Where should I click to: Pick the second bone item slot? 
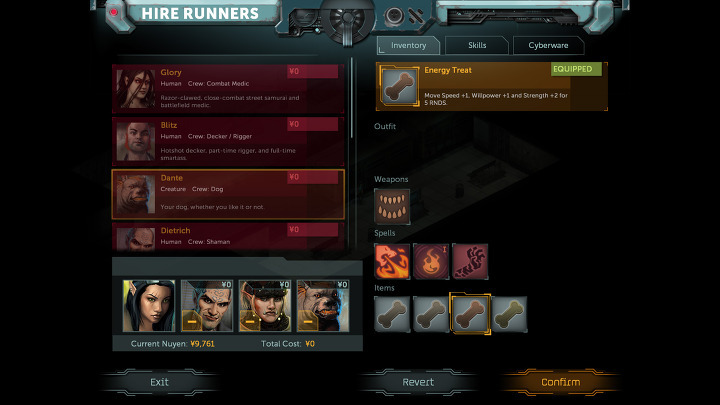[x=431, y=314]
